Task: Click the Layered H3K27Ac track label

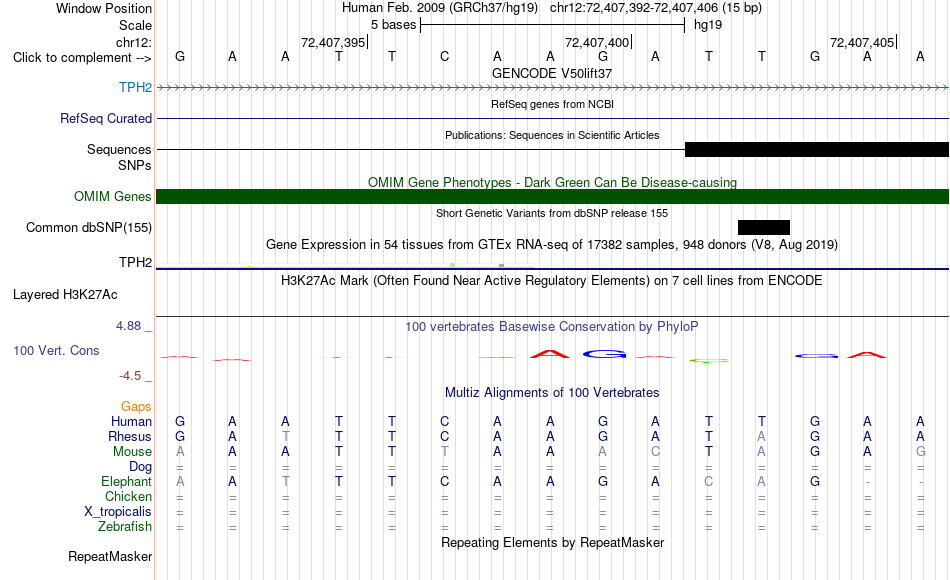Action: [65, 295]
